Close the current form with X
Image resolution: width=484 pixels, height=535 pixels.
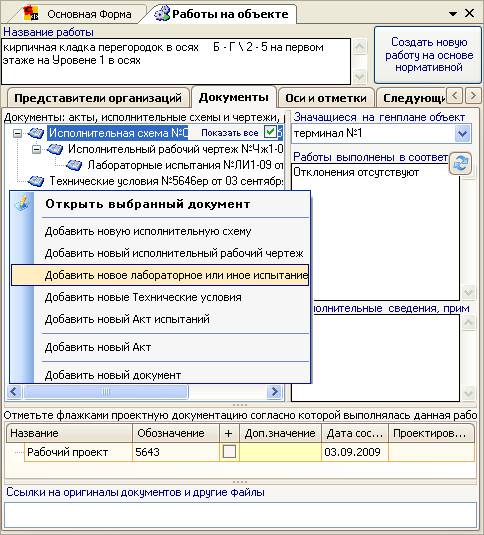[x=470, y=13]
